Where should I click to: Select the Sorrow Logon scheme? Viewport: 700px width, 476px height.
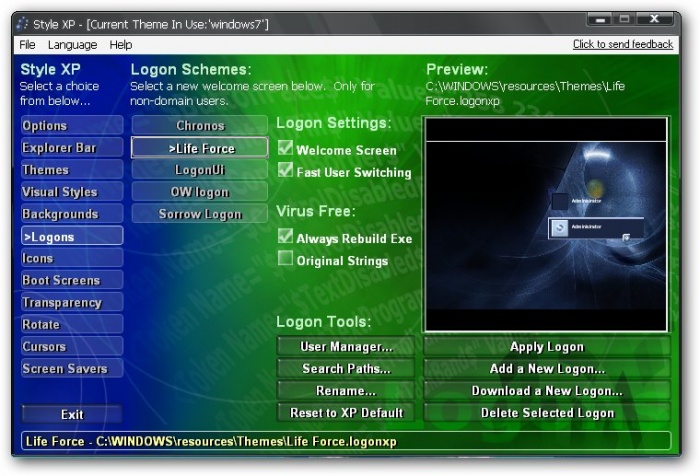pos(200,214)
